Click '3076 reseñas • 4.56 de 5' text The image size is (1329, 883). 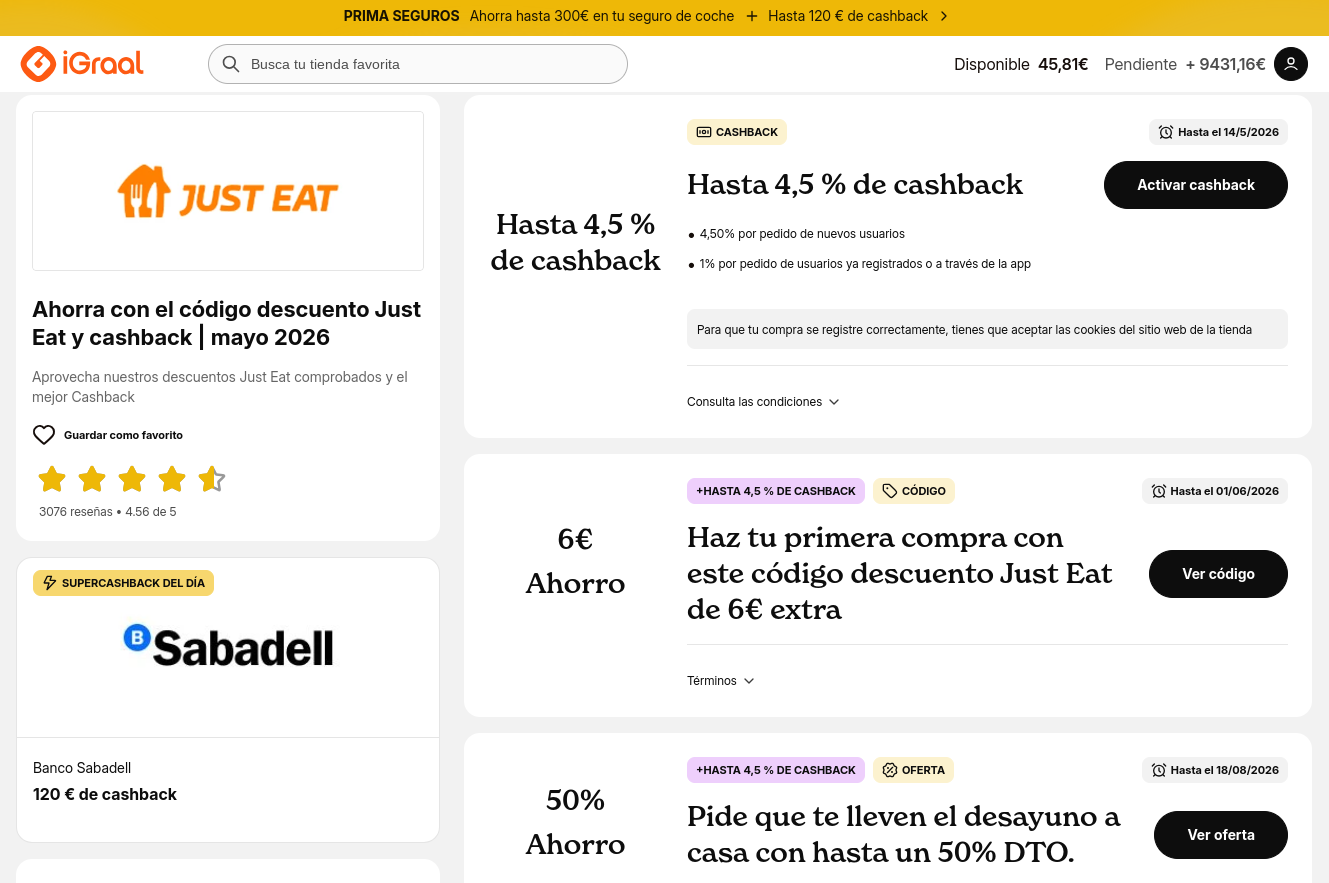[108, 512]
